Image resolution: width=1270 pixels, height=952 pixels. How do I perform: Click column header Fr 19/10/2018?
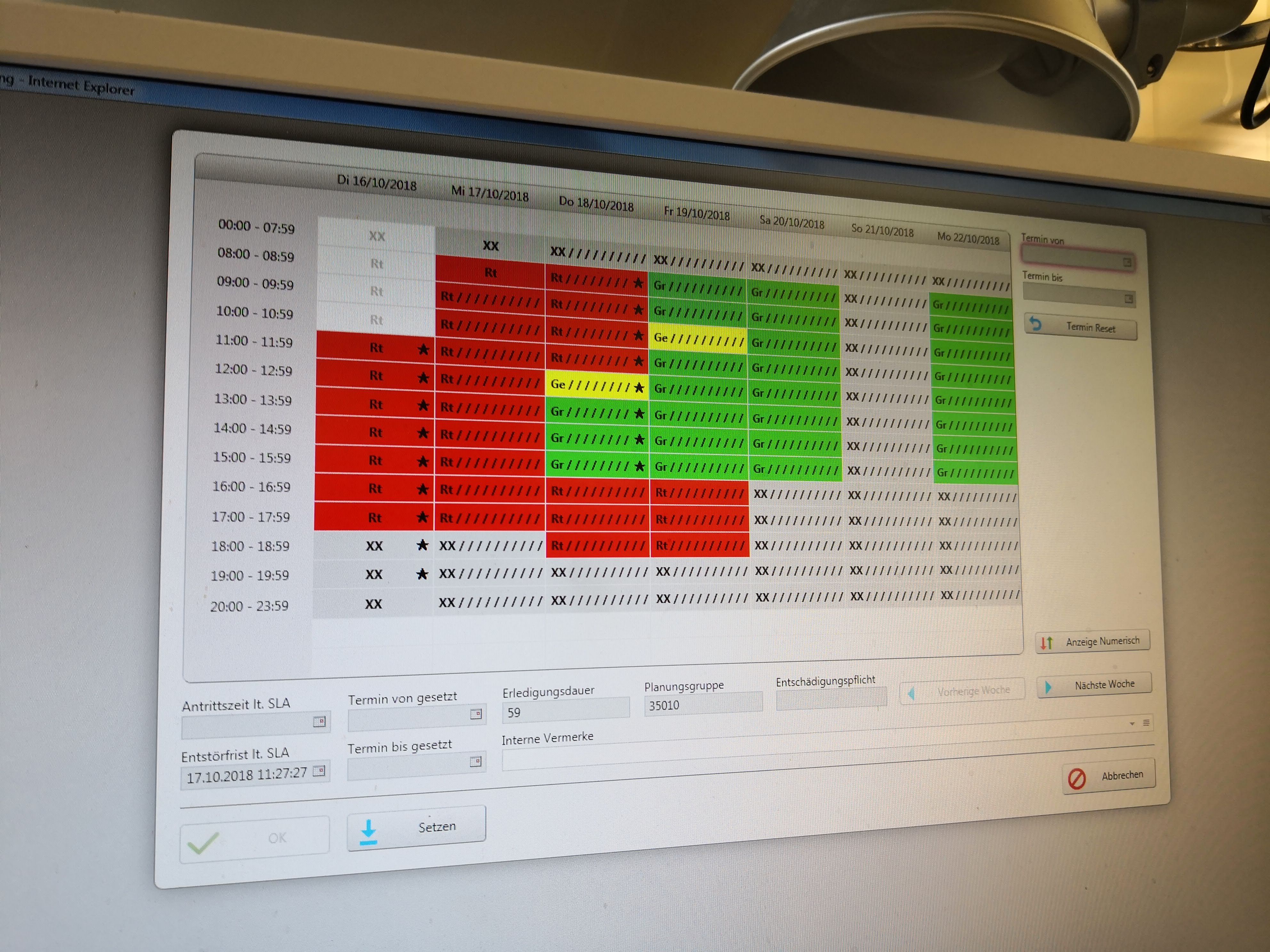[x=696, y=213]
